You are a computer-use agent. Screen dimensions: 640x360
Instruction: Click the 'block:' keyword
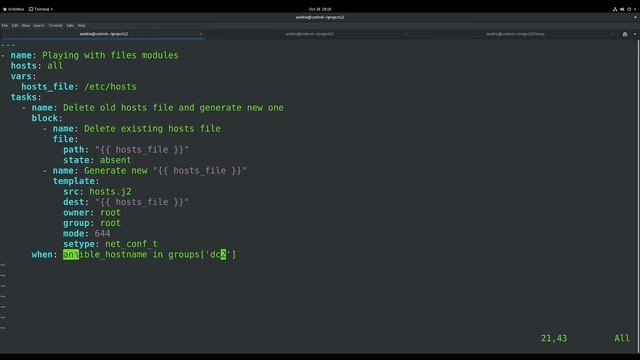pyautogui.click(x=47, y=118)
